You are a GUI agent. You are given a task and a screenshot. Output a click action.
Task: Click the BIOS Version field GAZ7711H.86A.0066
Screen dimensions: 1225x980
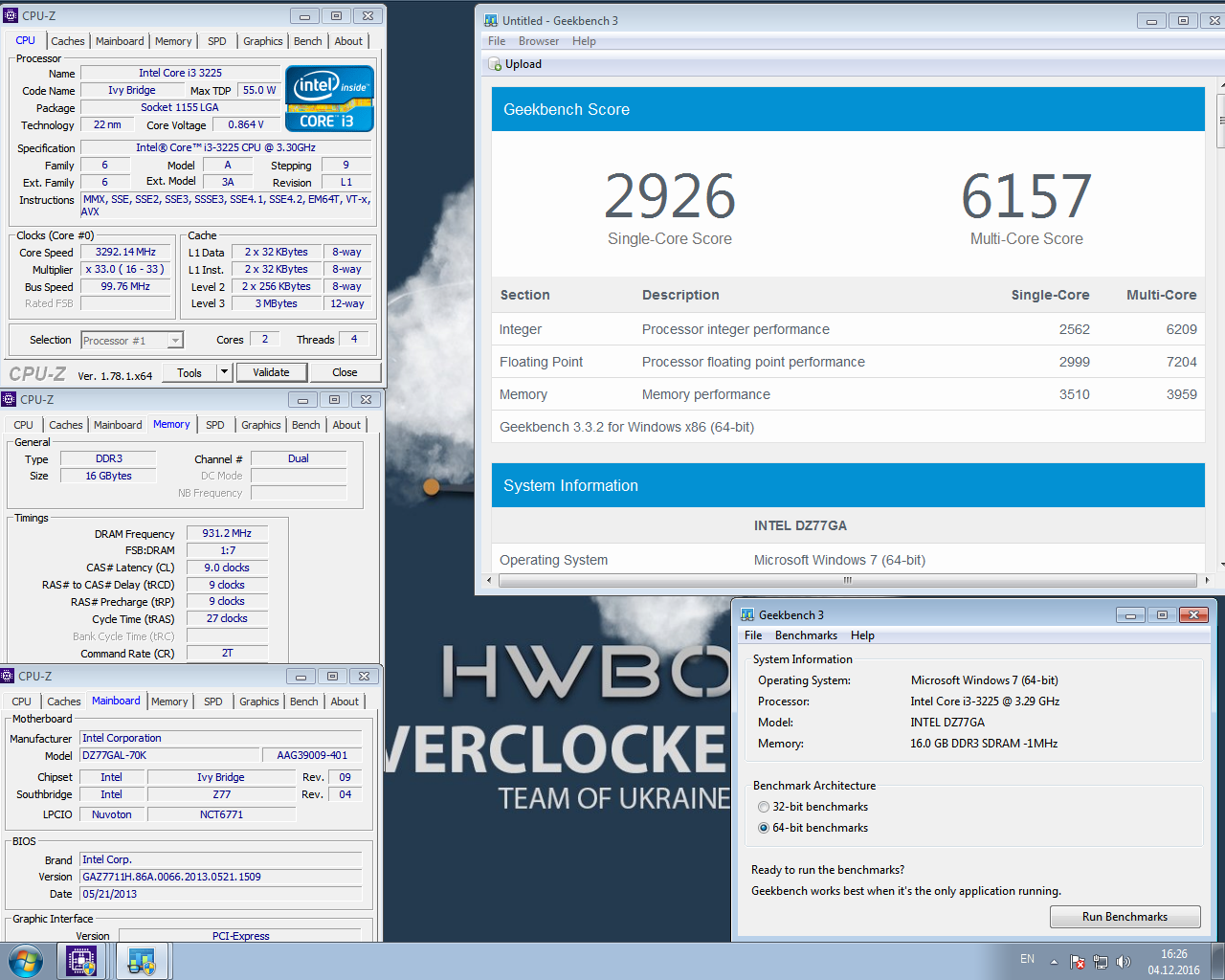(x=221, y=877)
